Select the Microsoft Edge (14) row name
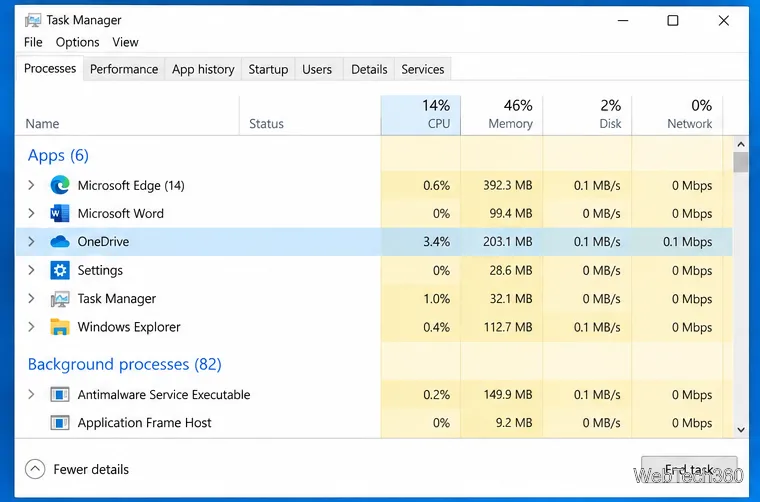 (131, 186)
